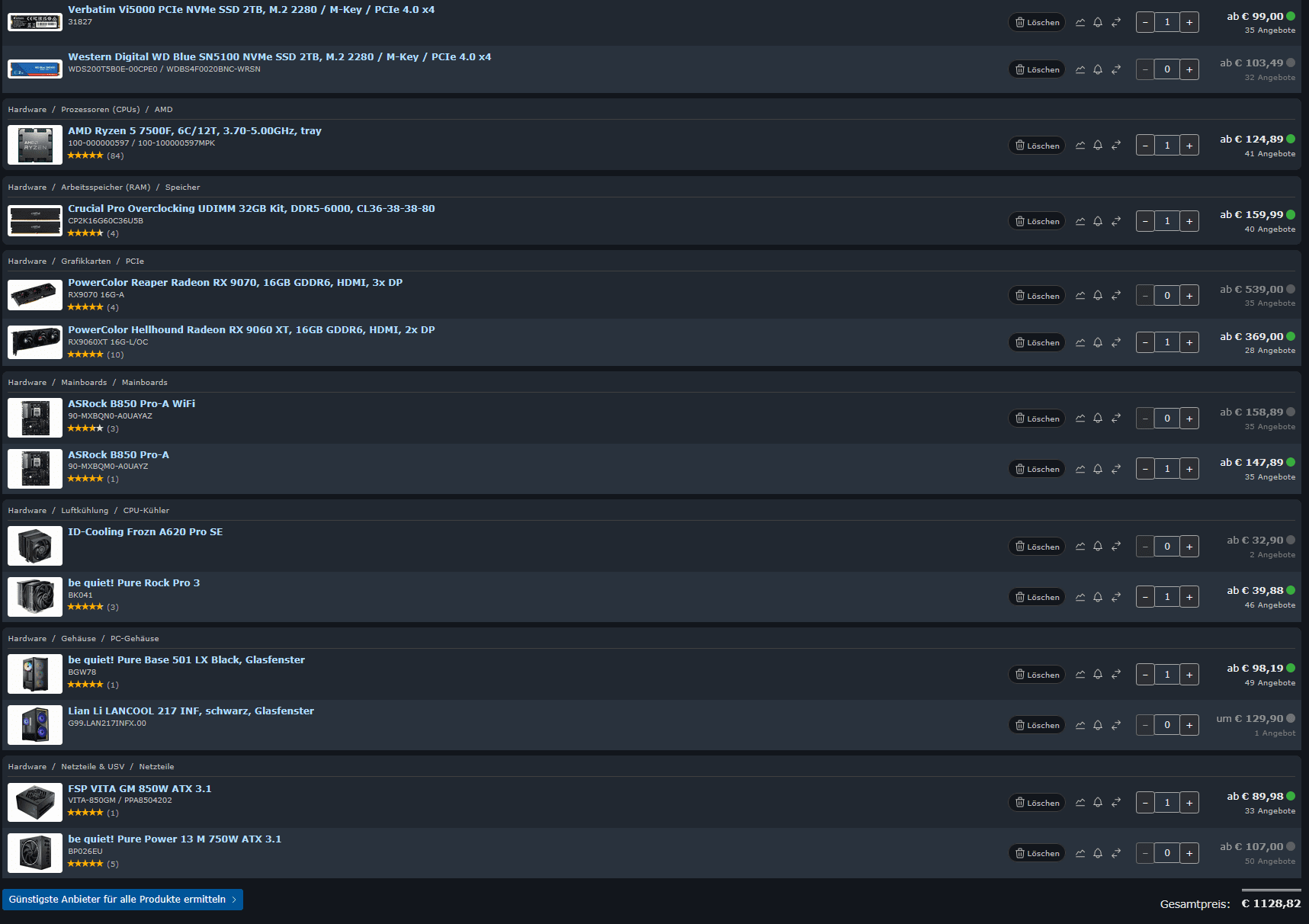Click the AMD Ryzen processor thumbnail
Viewport: 1309px width, 924px height.
coord(35,145)
